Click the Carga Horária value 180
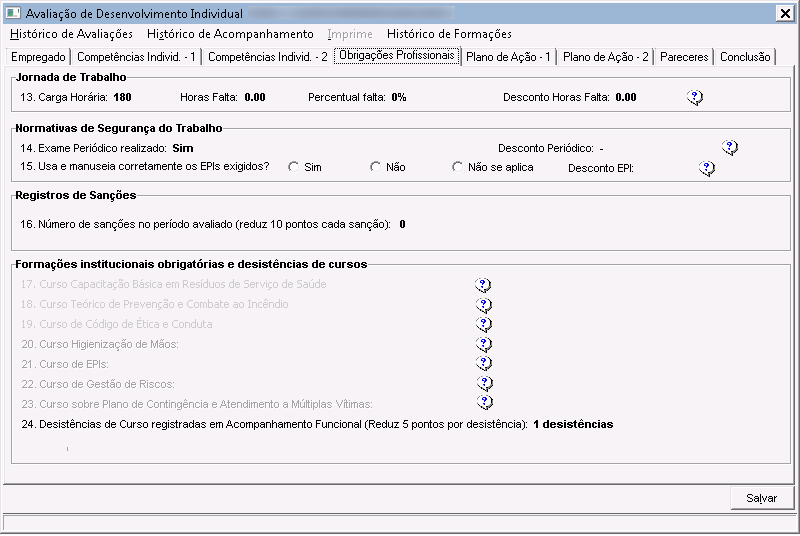 (122, 97)
